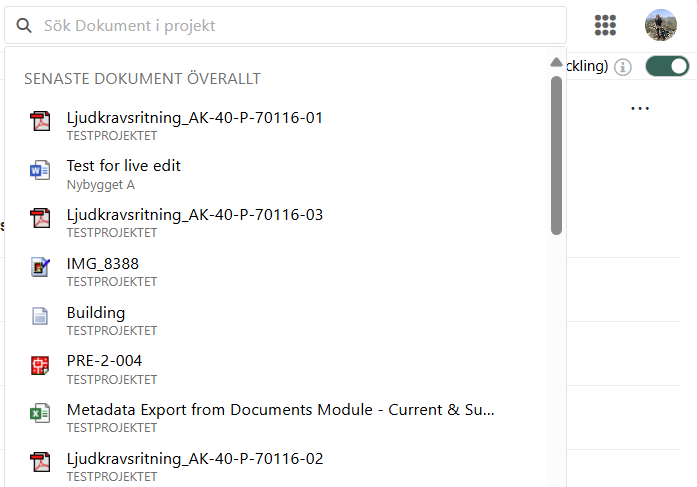The width and height of the screenshot is (697, 487).
Task: Select the Test for live edit result
Action: [x=284, y=174]
